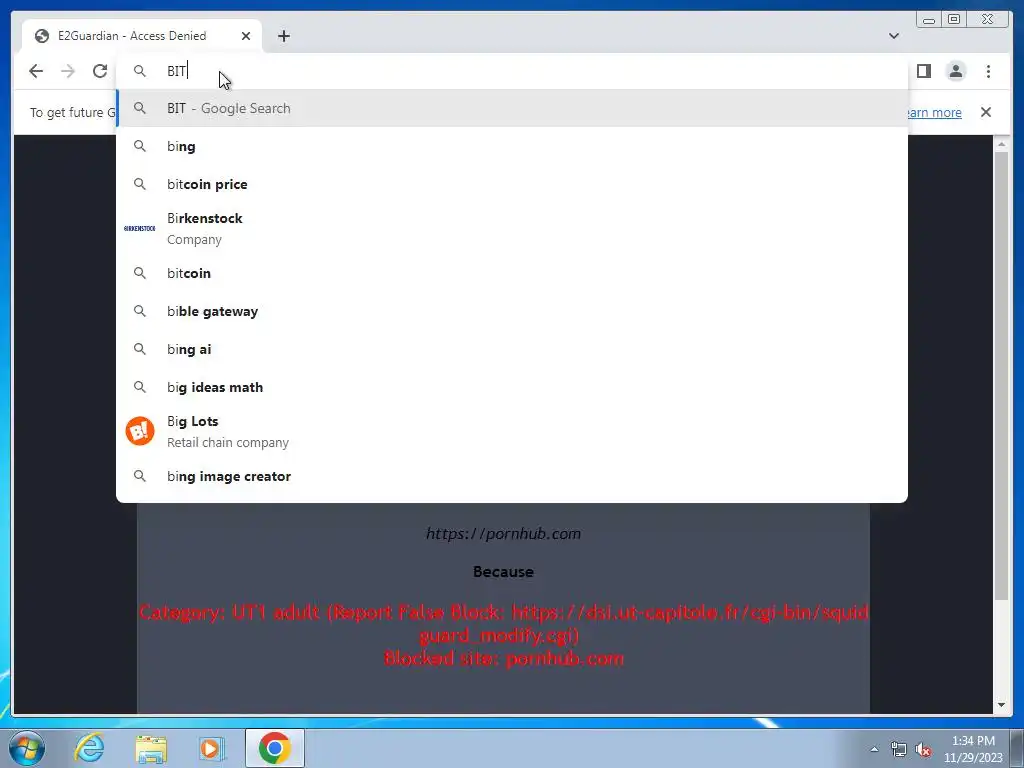Reload the current page
Viewport: 1024px width, 768px height.
point(100,71)
